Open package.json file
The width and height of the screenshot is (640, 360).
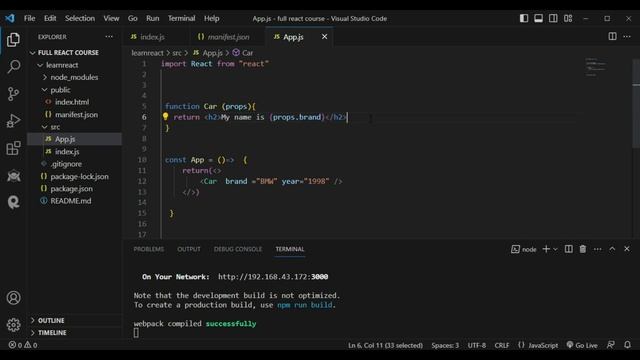click(71, 189)
